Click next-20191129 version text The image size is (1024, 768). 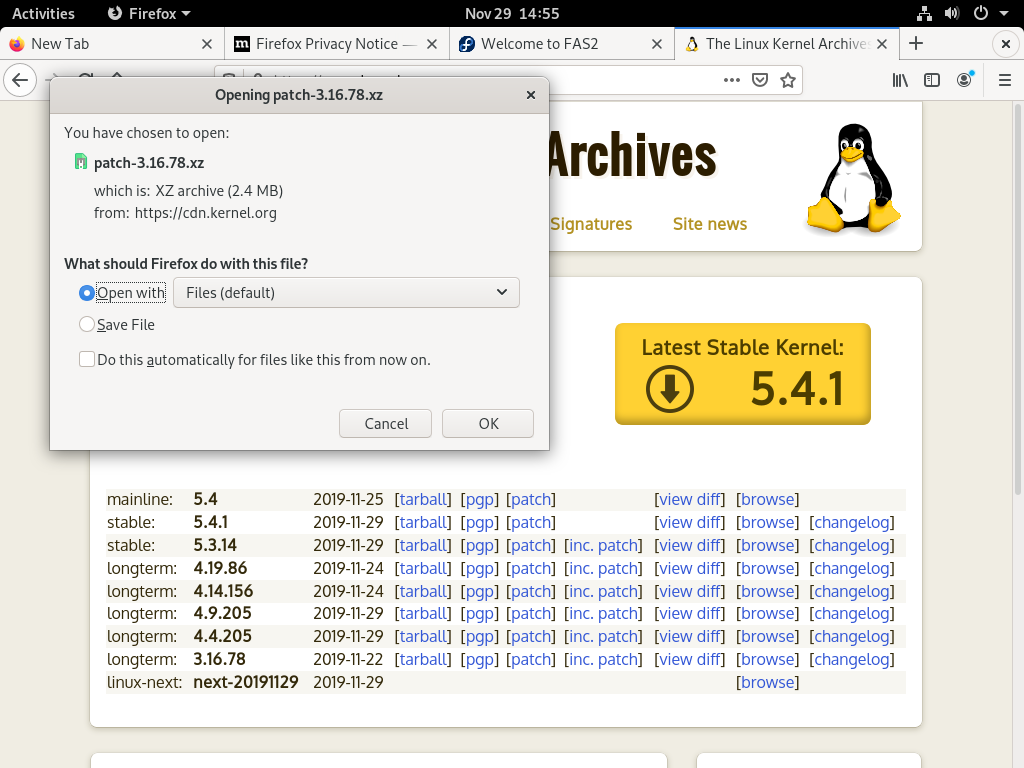[246, 682]
